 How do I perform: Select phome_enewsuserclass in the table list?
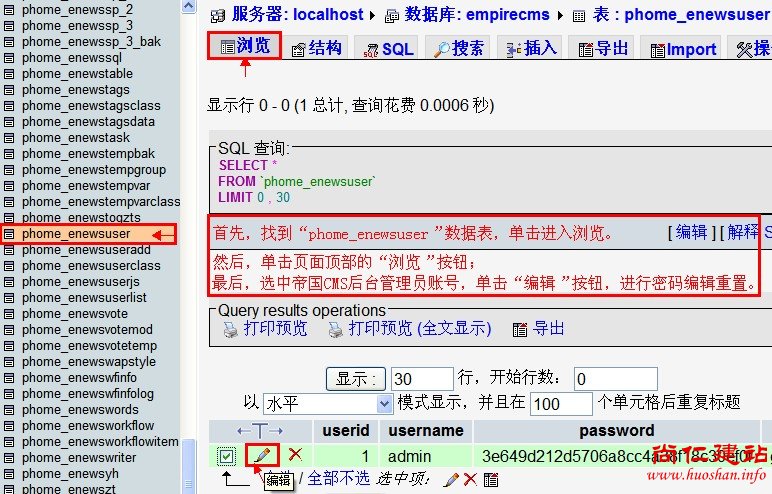pyautogui.click(x=91, y=265)
